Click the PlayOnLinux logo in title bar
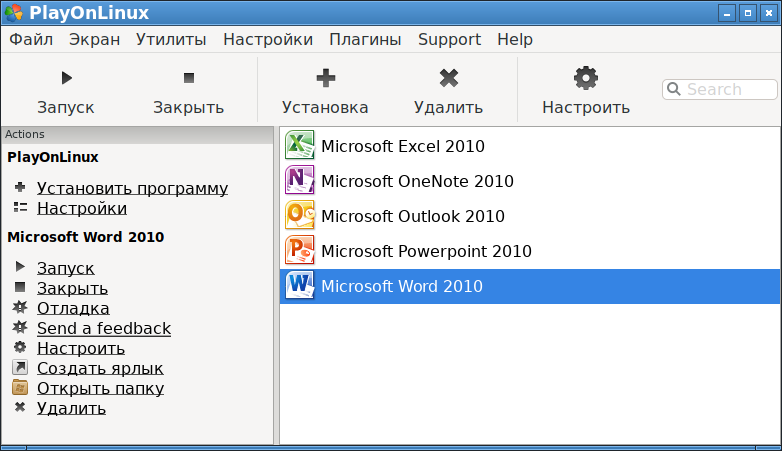Viewport: 782px width, 451px height. 13,13
